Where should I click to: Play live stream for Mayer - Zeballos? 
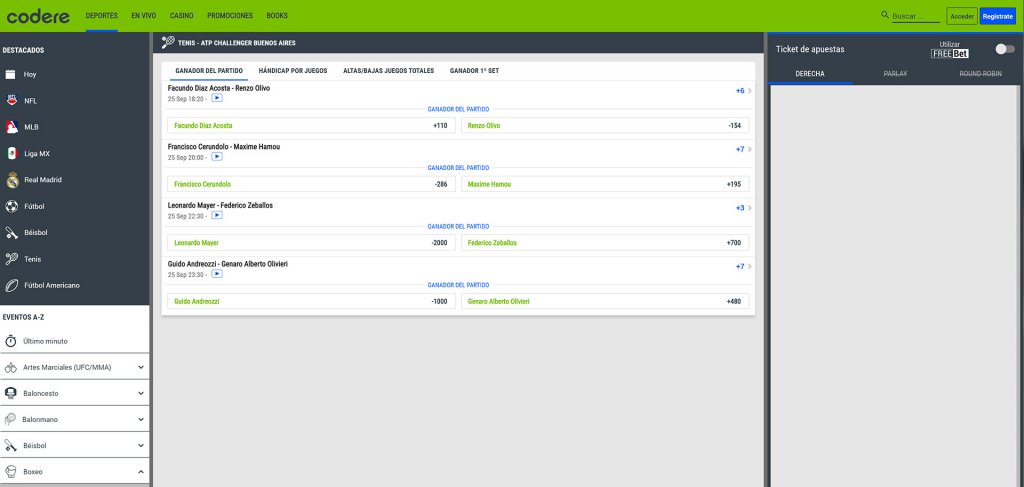coord(217,215)
